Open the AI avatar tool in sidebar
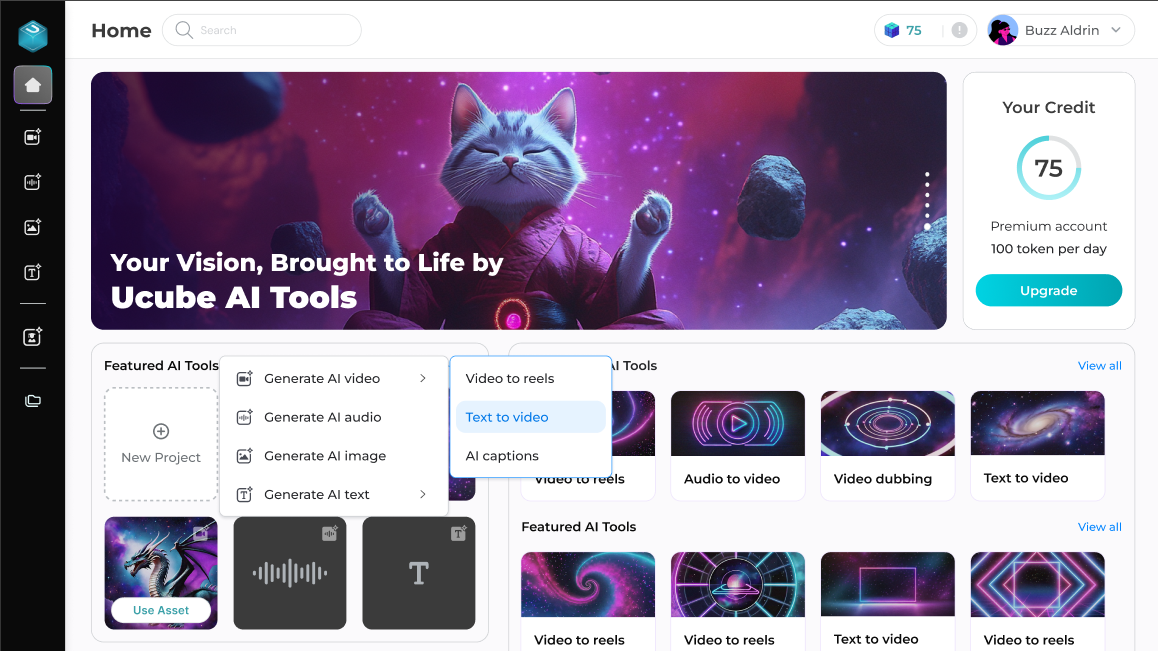1158x651 pixels. tap(33, 337)
